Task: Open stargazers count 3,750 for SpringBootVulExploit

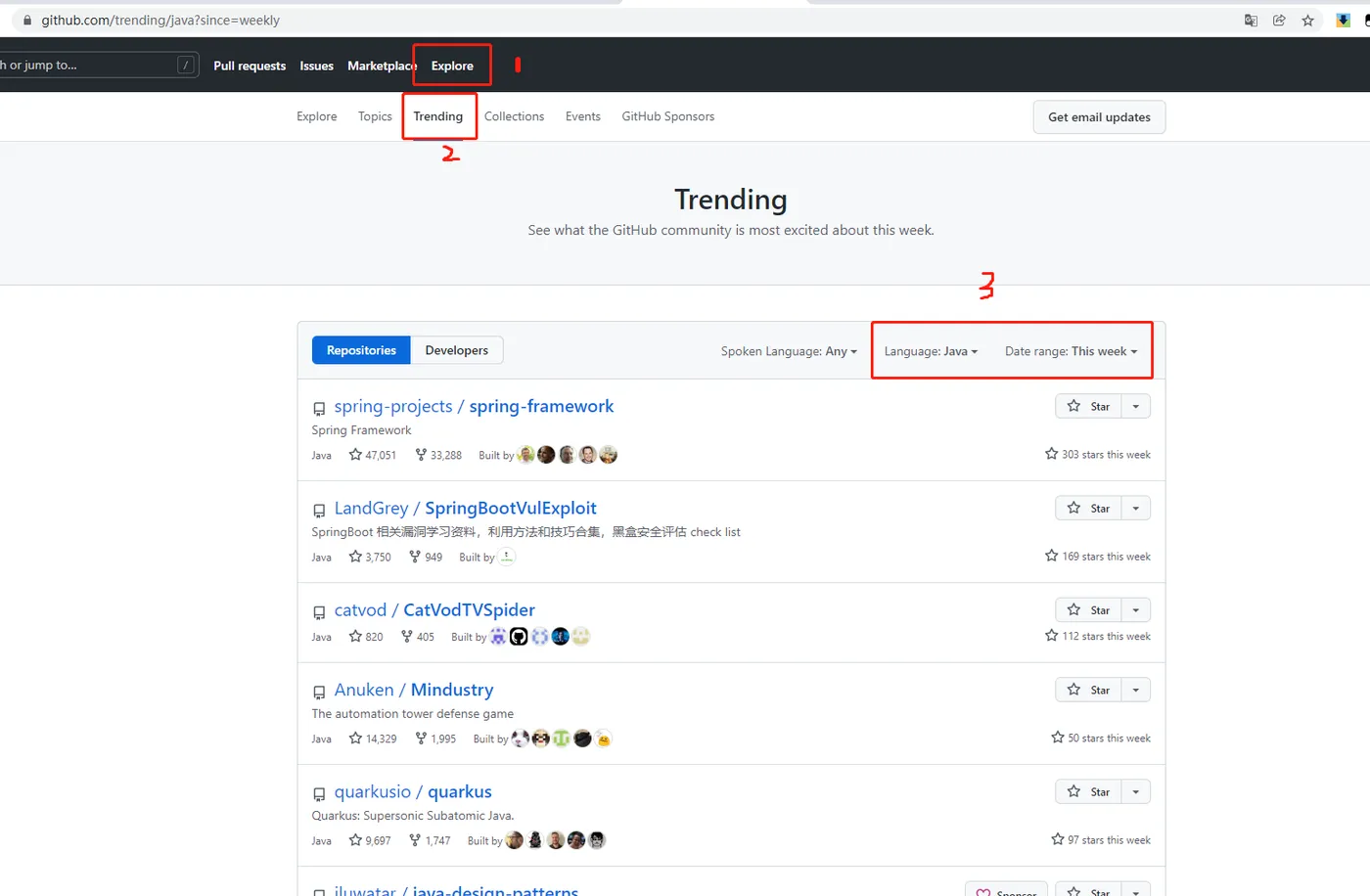Action: pos(370,557)
